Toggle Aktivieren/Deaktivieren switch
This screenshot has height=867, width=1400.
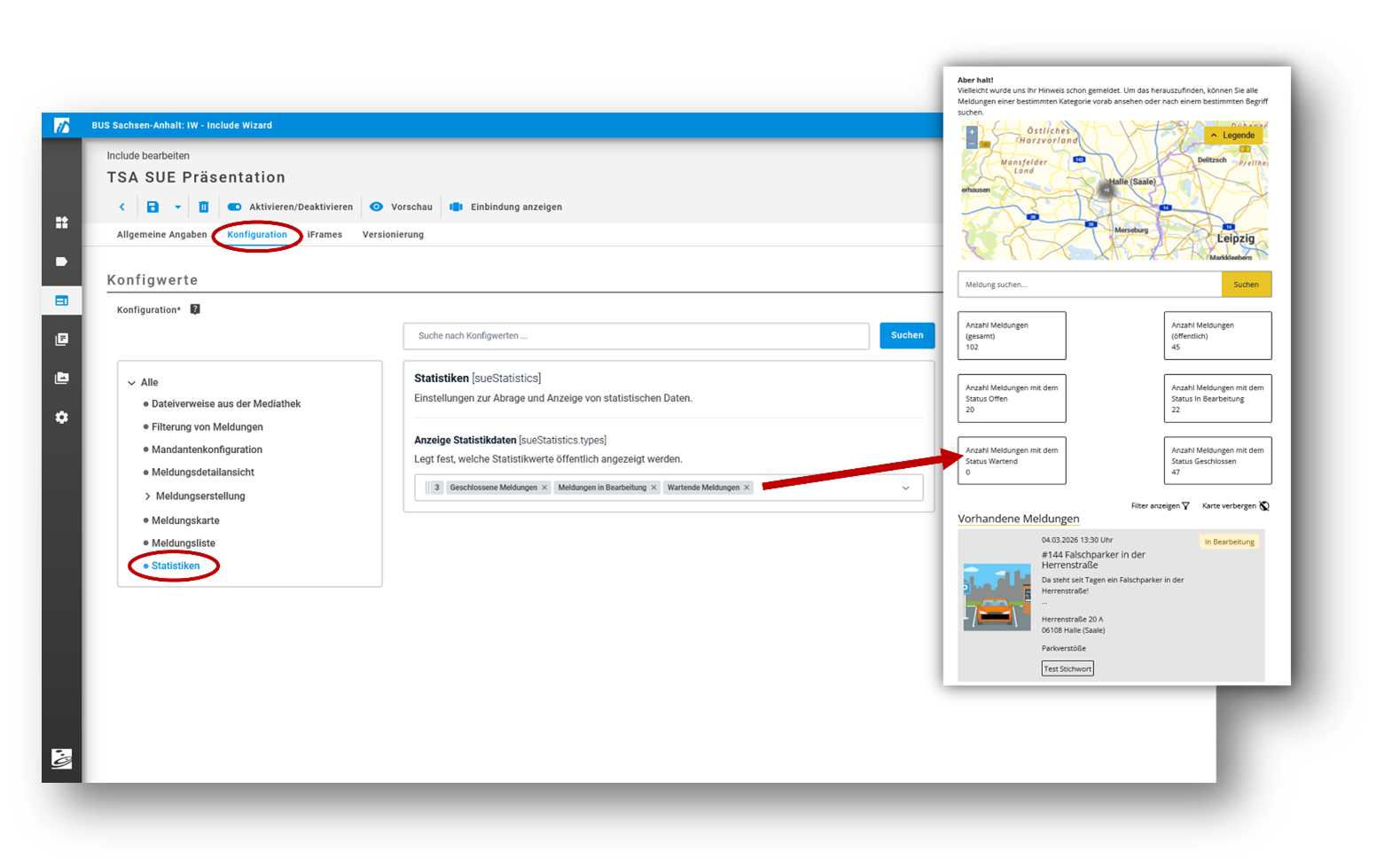[x=234, y=207]
